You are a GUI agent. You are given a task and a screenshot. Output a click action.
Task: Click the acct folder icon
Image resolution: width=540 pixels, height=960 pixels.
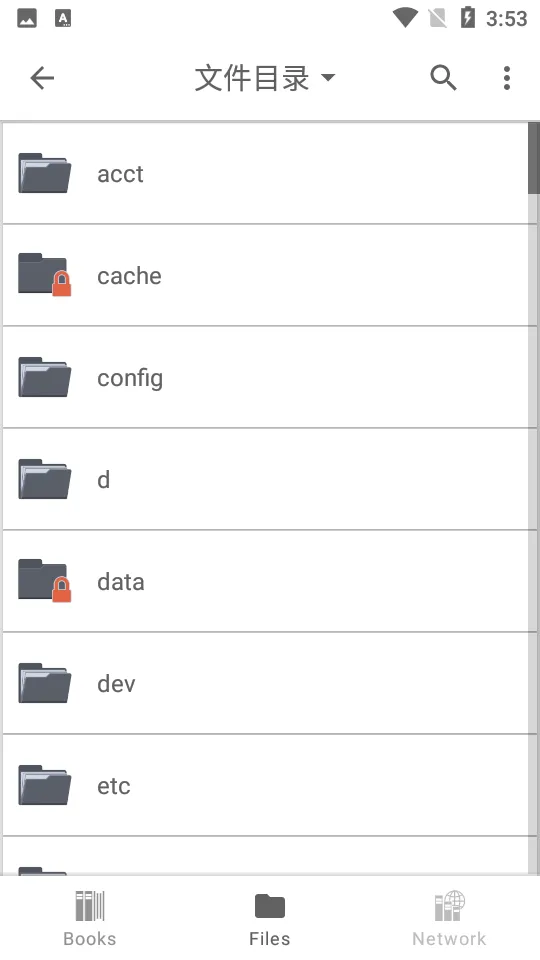point(44,173)
